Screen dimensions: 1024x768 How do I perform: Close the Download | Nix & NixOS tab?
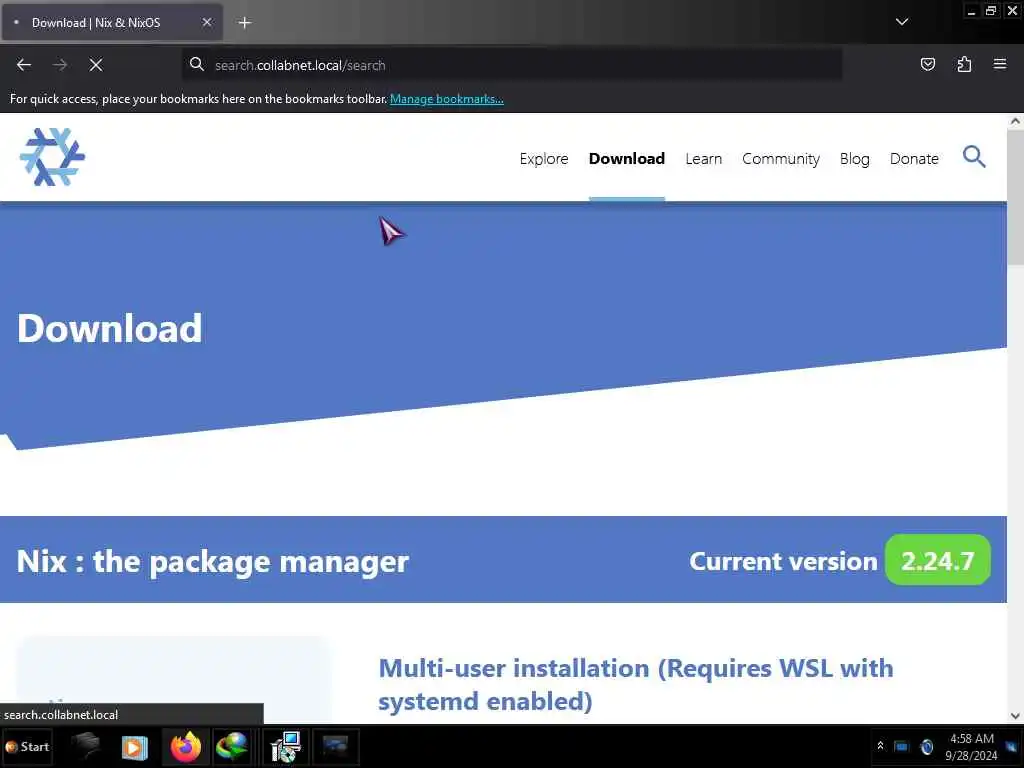tap(206, 22)
